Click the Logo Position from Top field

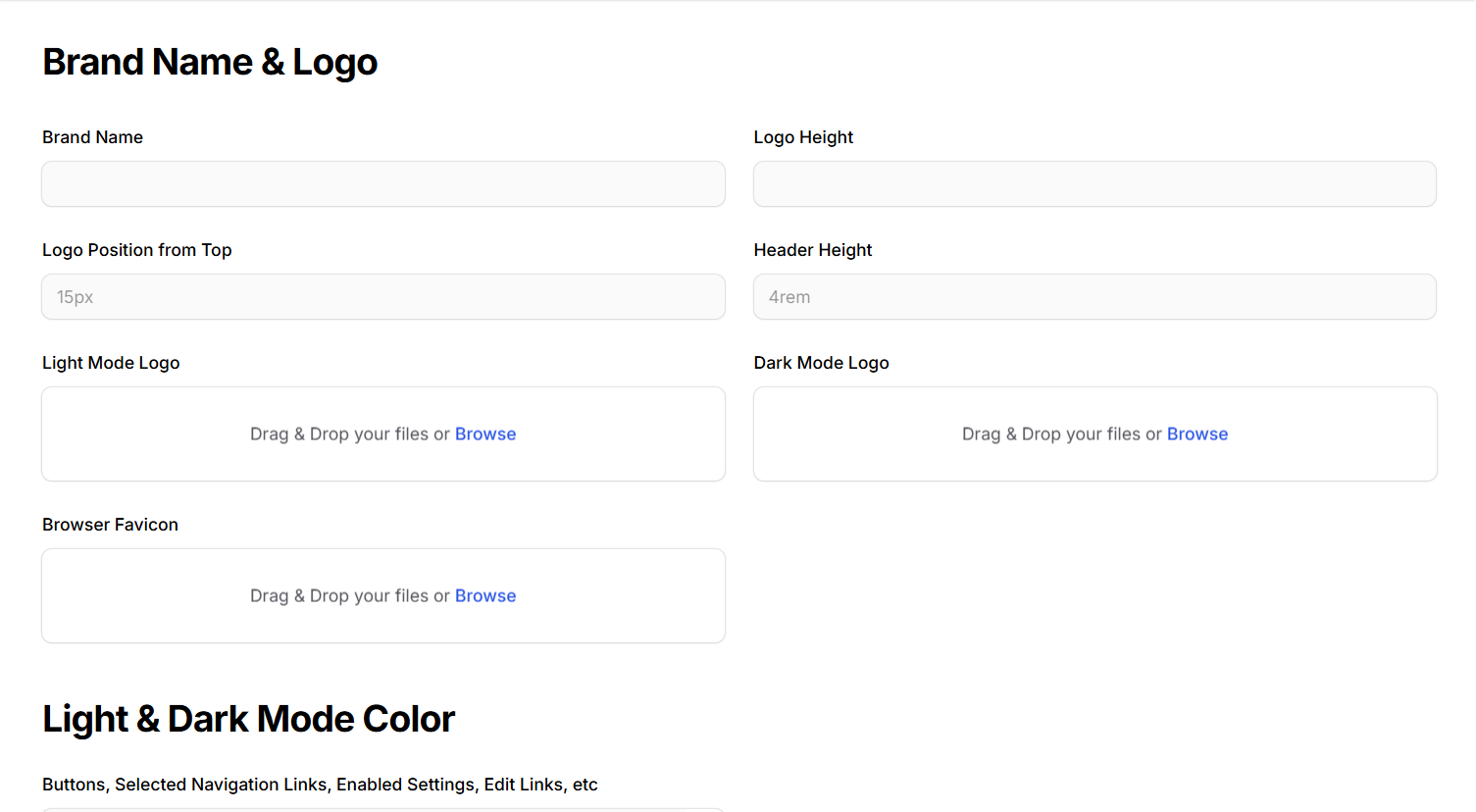click(382, 297)
